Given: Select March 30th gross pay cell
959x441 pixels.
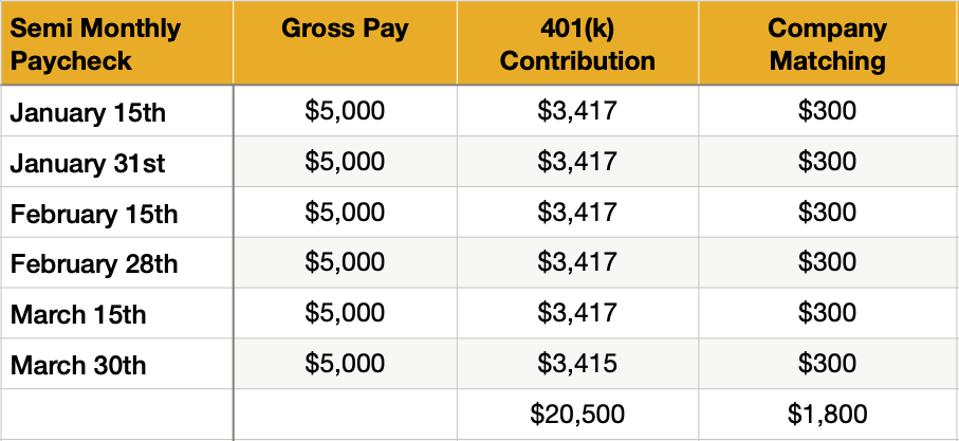Looking at the screenshot, I should [x=345, y=363].
